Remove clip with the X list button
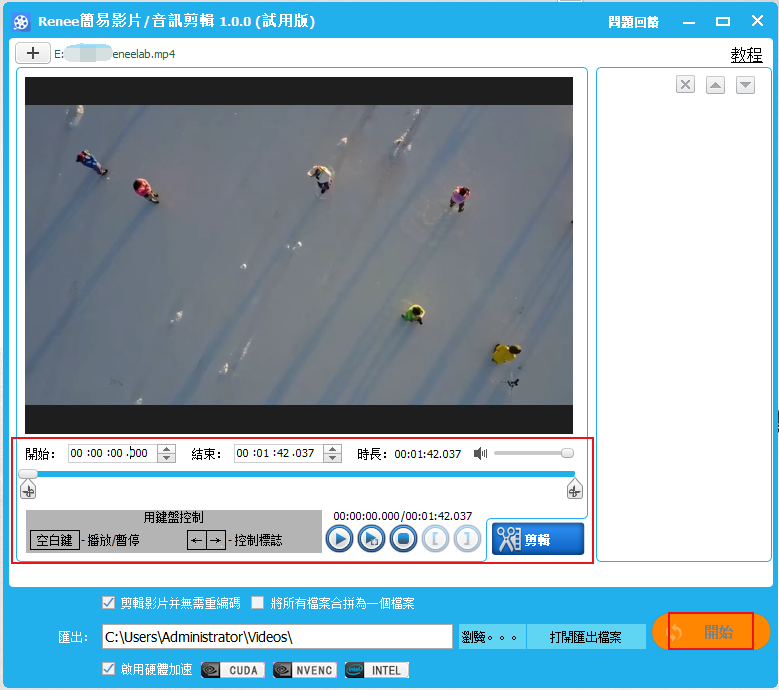This screenshot has width=779, height=690. click(685, 84)
